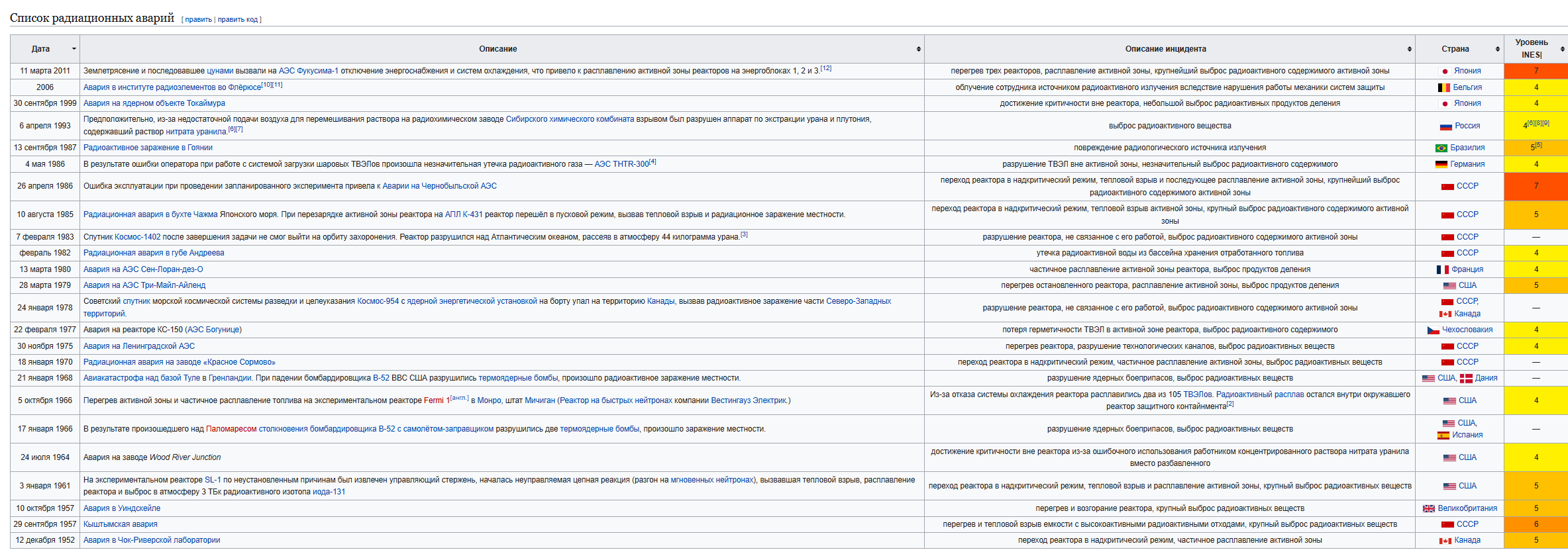Open АЭС THTR-300 link
This screenshot has width=1568, height=554.
621,164
